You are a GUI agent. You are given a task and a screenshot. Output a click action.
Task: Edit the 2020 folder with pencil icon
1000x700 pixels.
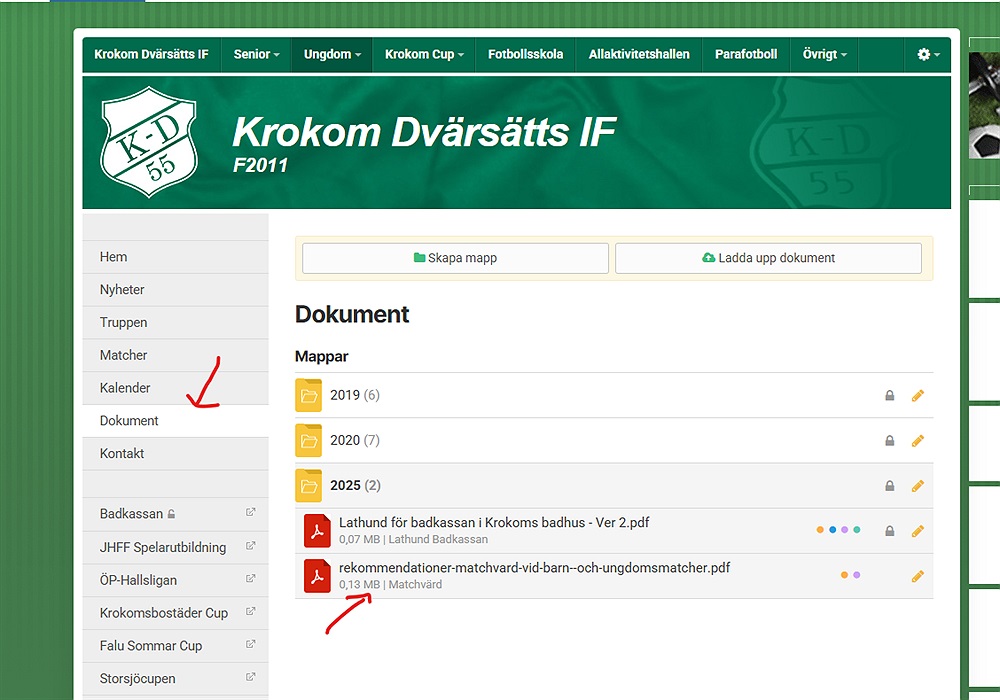tap(918, 441)
